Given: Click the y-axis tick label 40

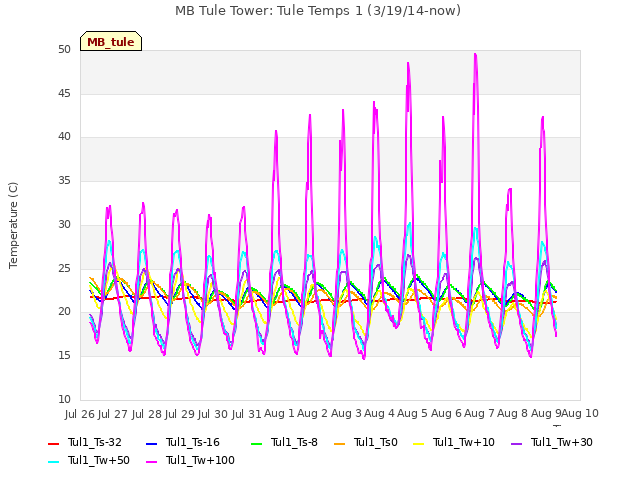Looking at the screenshot, I should click(64, 137).
